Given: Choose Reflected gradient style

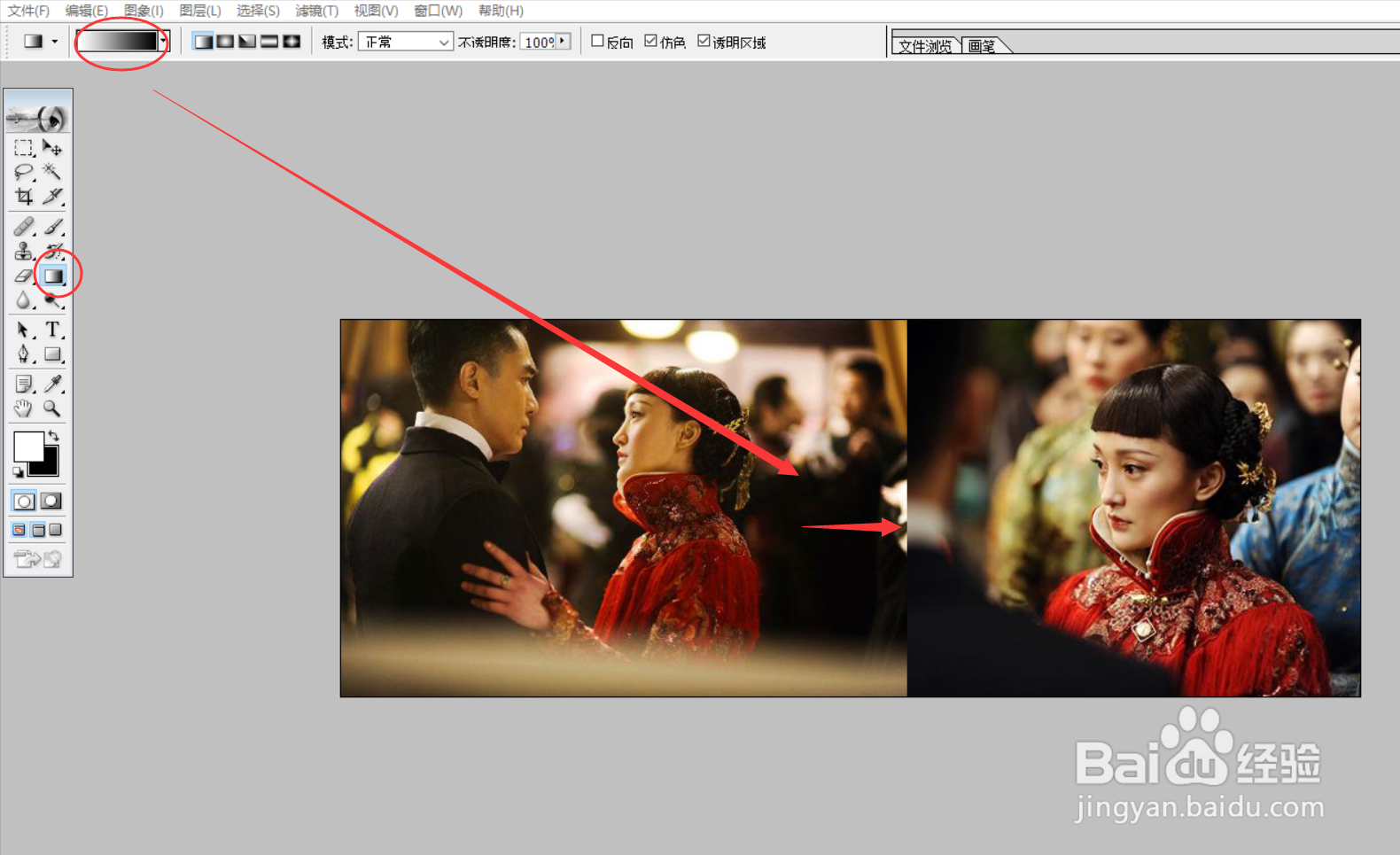Looking at the screenshot, I should (269, 42).
